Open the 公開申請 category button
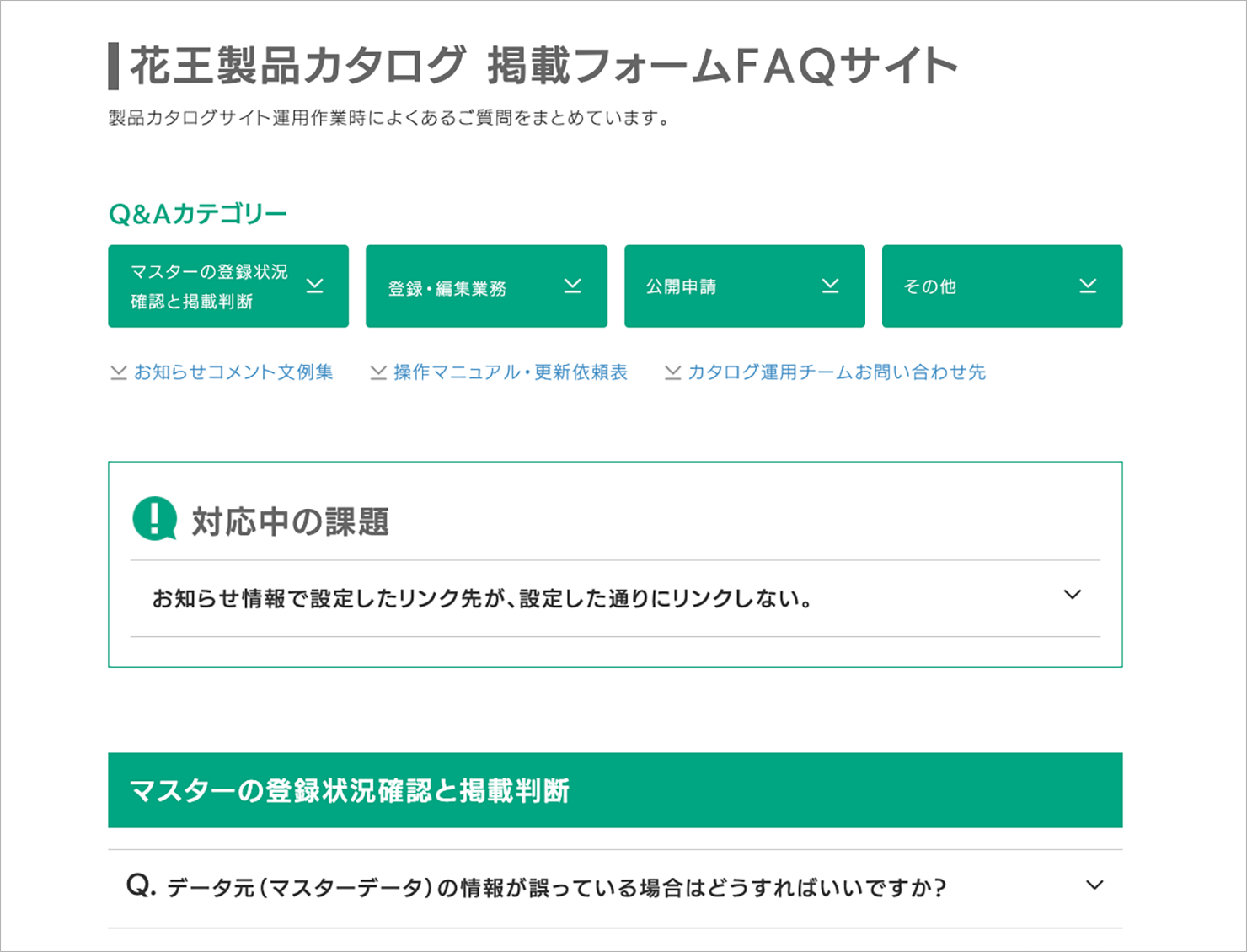The height and width of the screenshot is (952, 1247). pos(745,286)
